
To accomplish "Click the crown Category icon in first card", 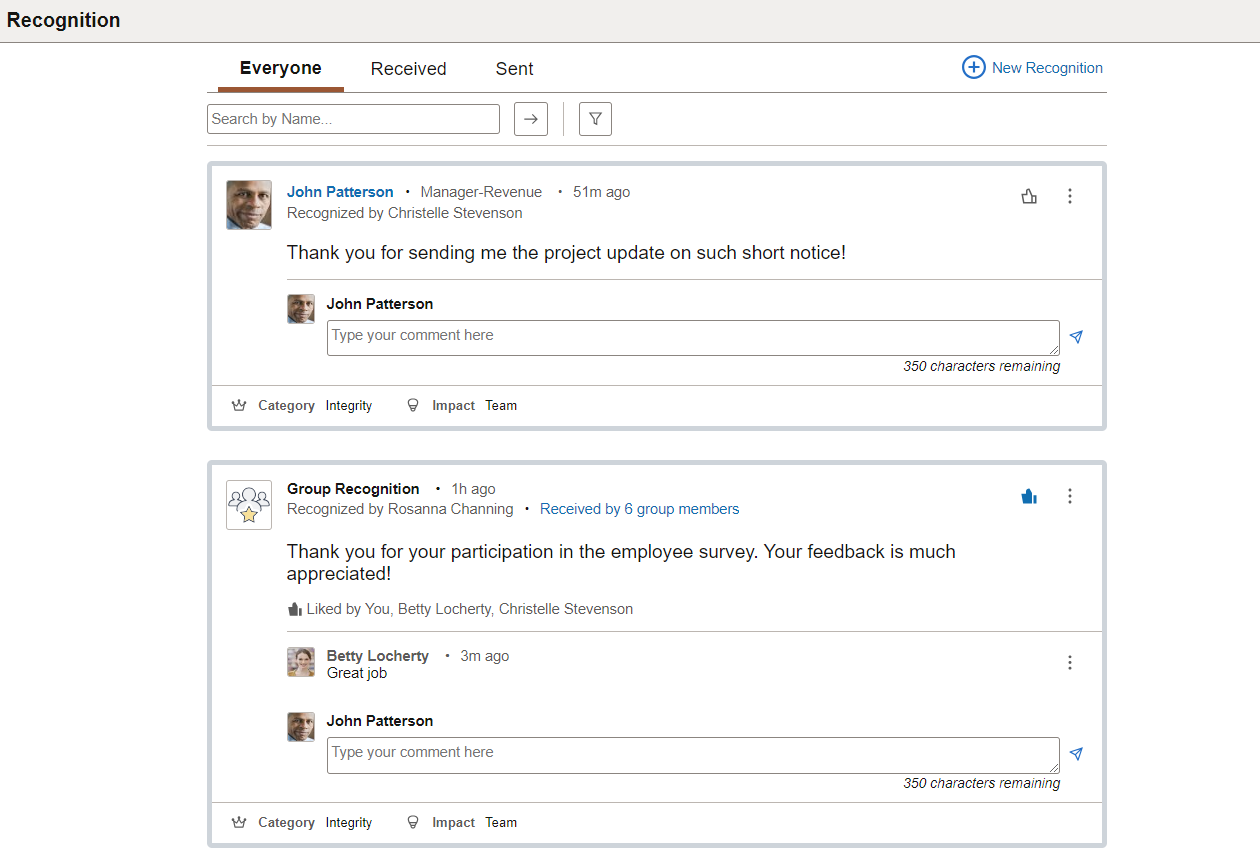I will coord(239,406).
